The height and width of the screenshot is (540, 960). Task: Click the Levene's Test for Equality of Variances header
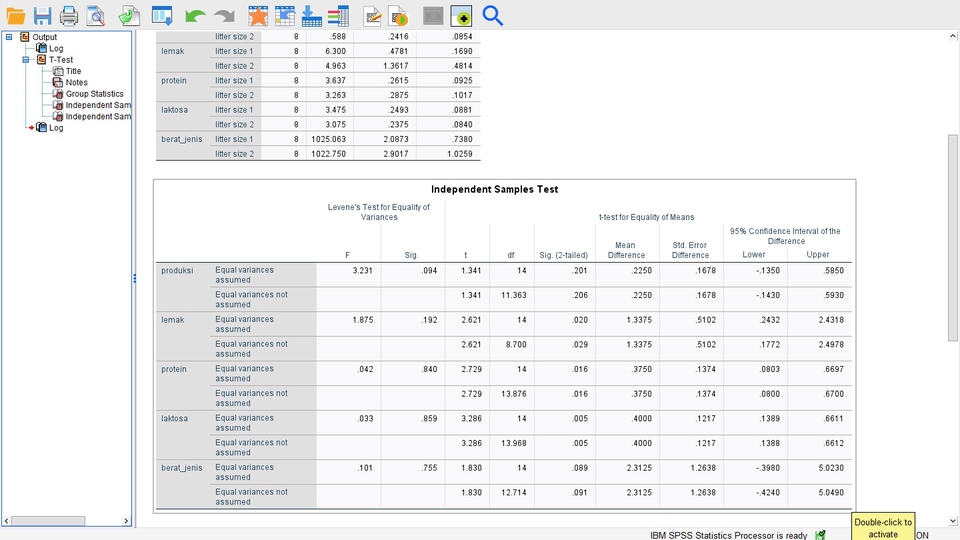pyautogui.click(x=378, y=212)
